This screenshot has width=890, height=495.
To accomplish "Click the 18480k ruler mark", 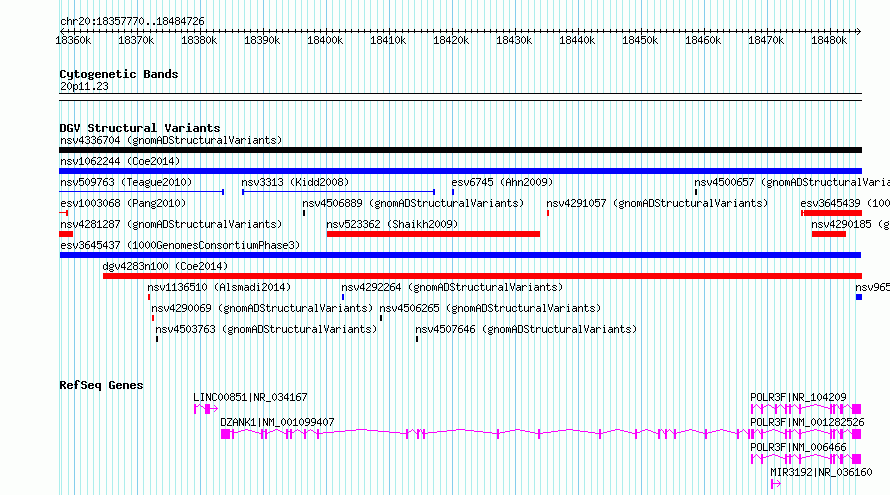I will click(829, 40).
